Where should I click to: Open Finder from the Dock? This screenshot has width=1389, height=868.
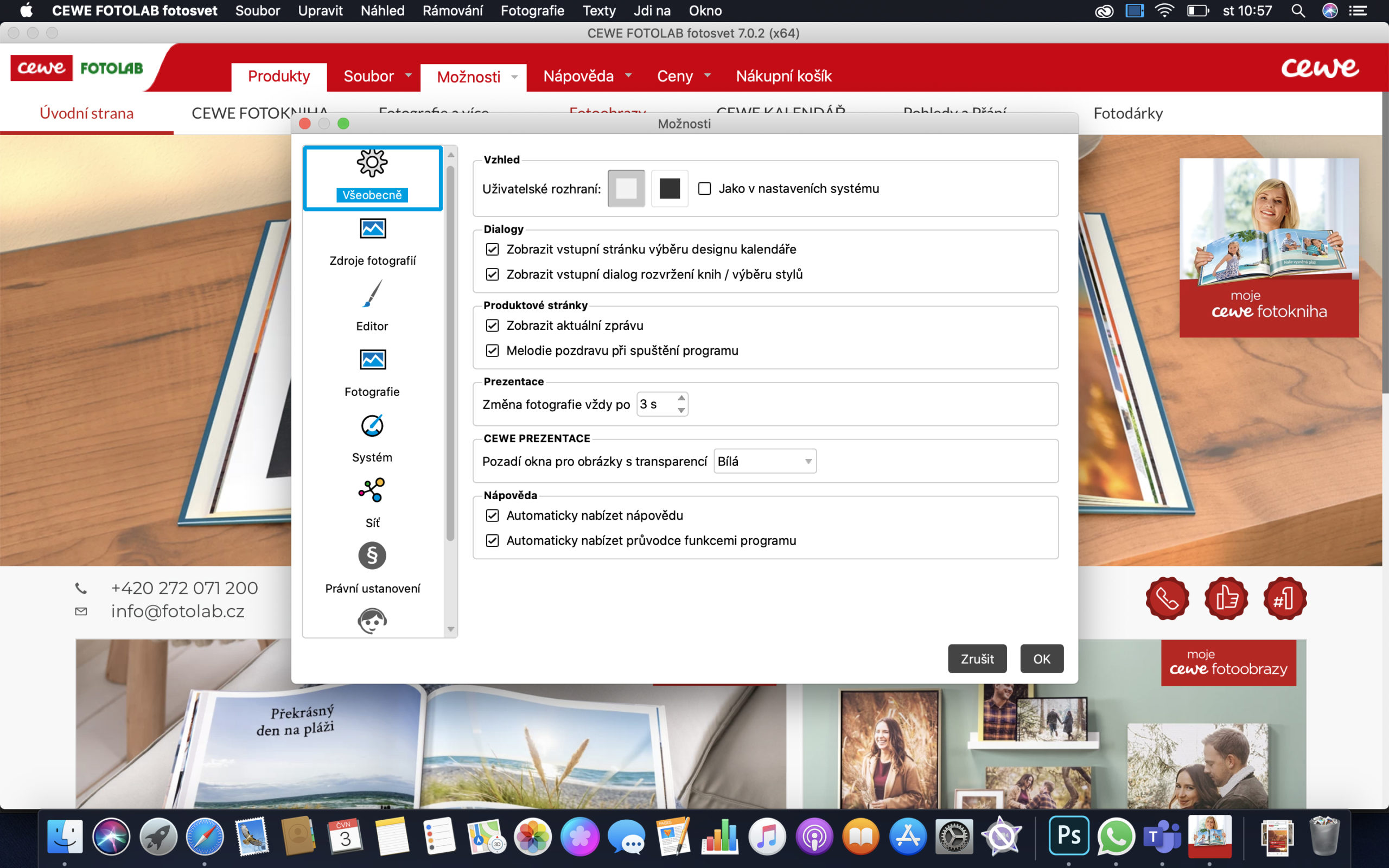[64, 836]
